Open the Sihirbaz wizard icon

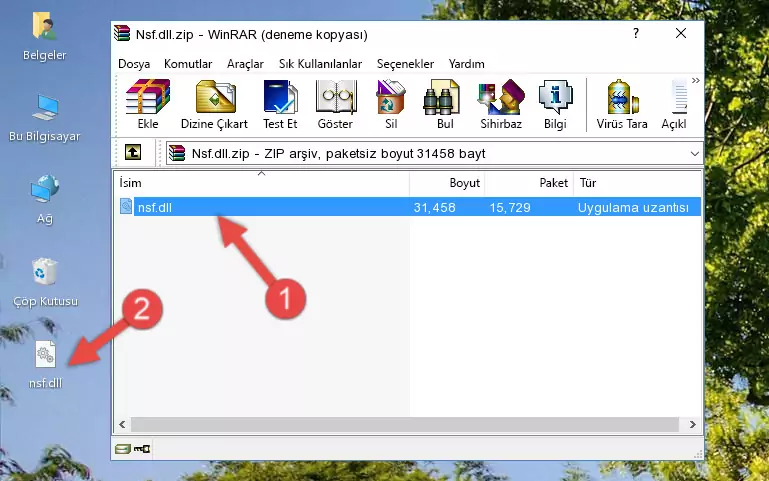[x=501, y=97]
